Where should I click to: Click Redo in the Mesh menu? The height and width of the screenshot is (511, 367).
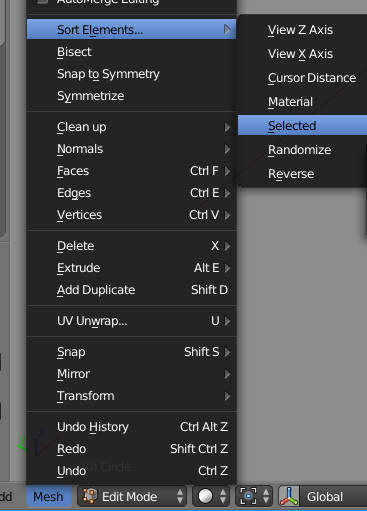pos(131,449)
